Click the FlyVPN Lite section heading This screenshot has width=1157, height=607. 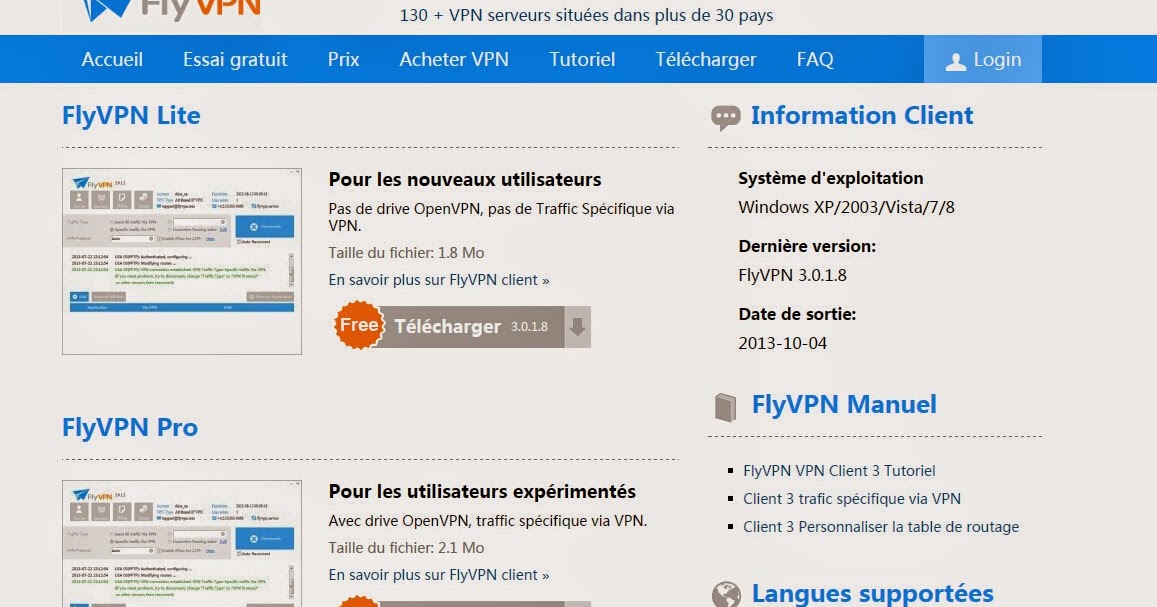pyautogui.click(x=131, y=116)
